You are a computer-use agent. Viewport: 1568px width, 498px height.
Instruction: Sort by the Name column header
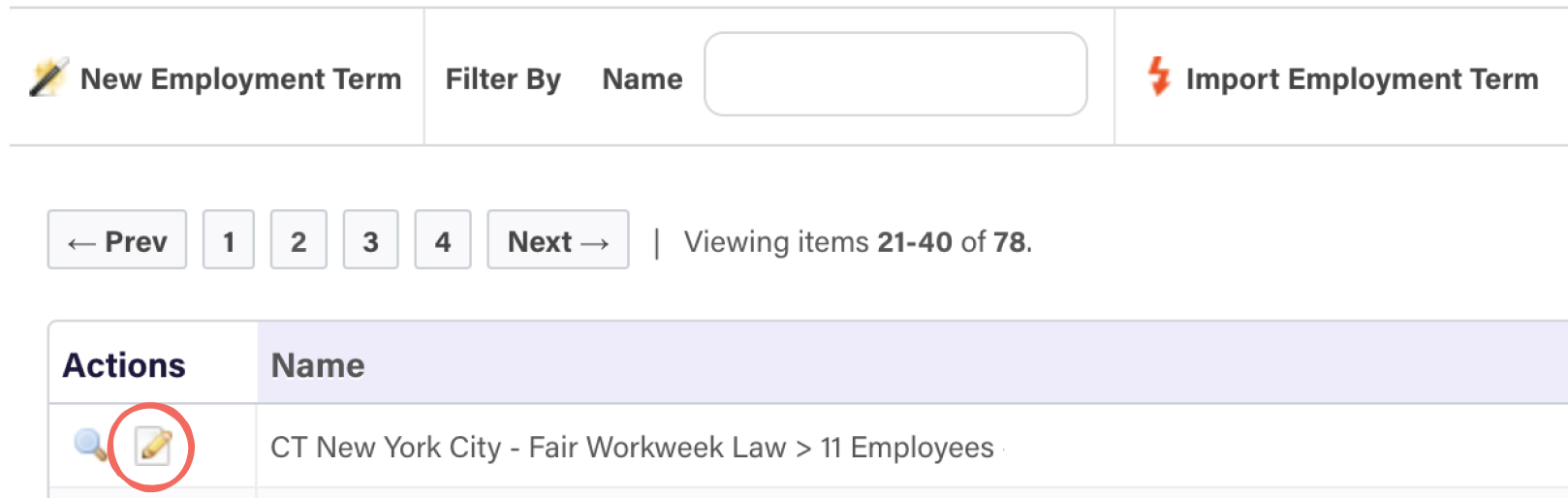[x=318, y=365]
